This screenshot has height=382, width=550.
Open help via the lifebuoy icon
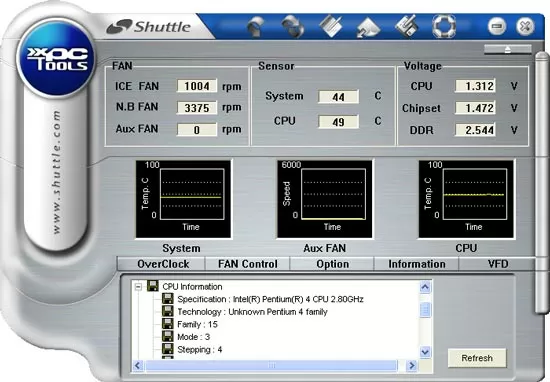coord(444,26)
